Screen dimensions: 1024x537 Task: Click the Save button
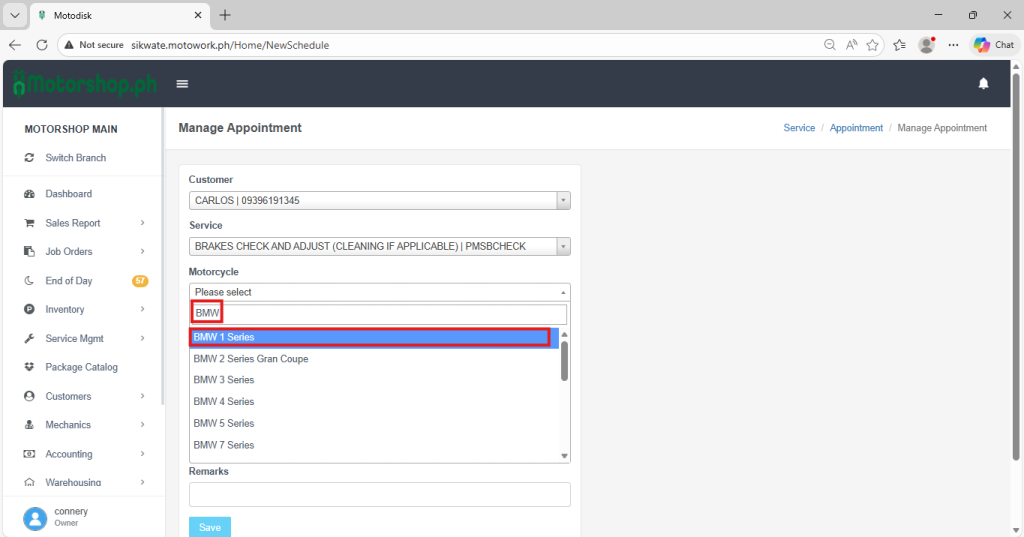pos(209,527)
